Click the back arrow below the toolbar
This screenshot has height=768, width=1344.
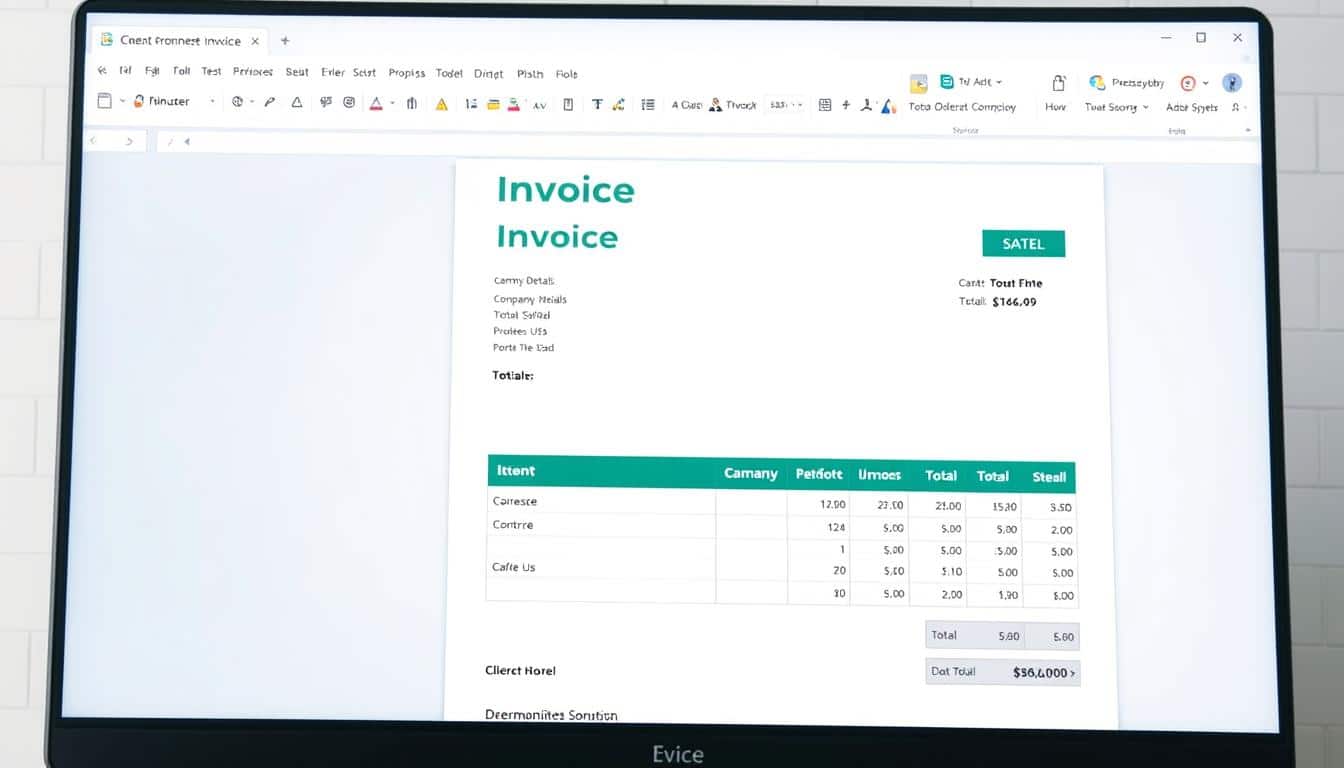(x=93, y=141)
